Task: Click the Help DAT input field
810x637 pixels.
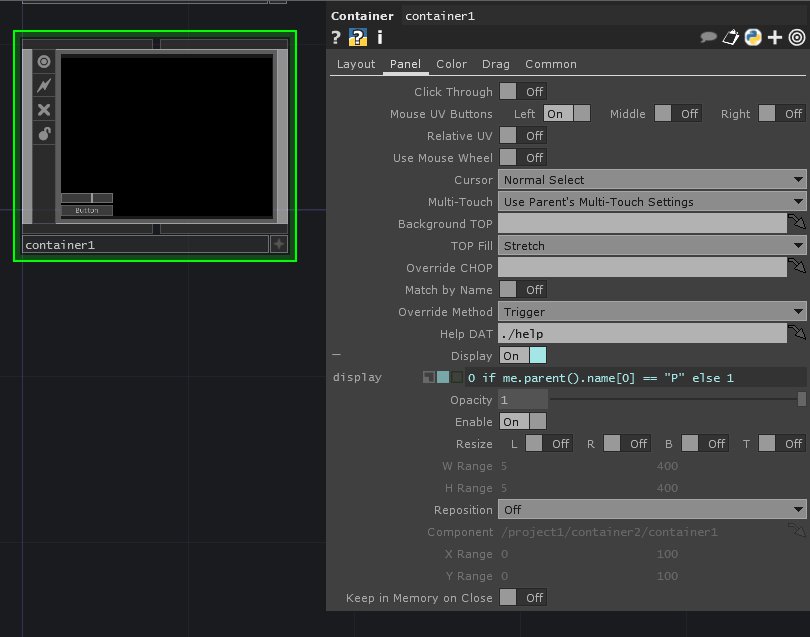Action: [x=641, y=334]
